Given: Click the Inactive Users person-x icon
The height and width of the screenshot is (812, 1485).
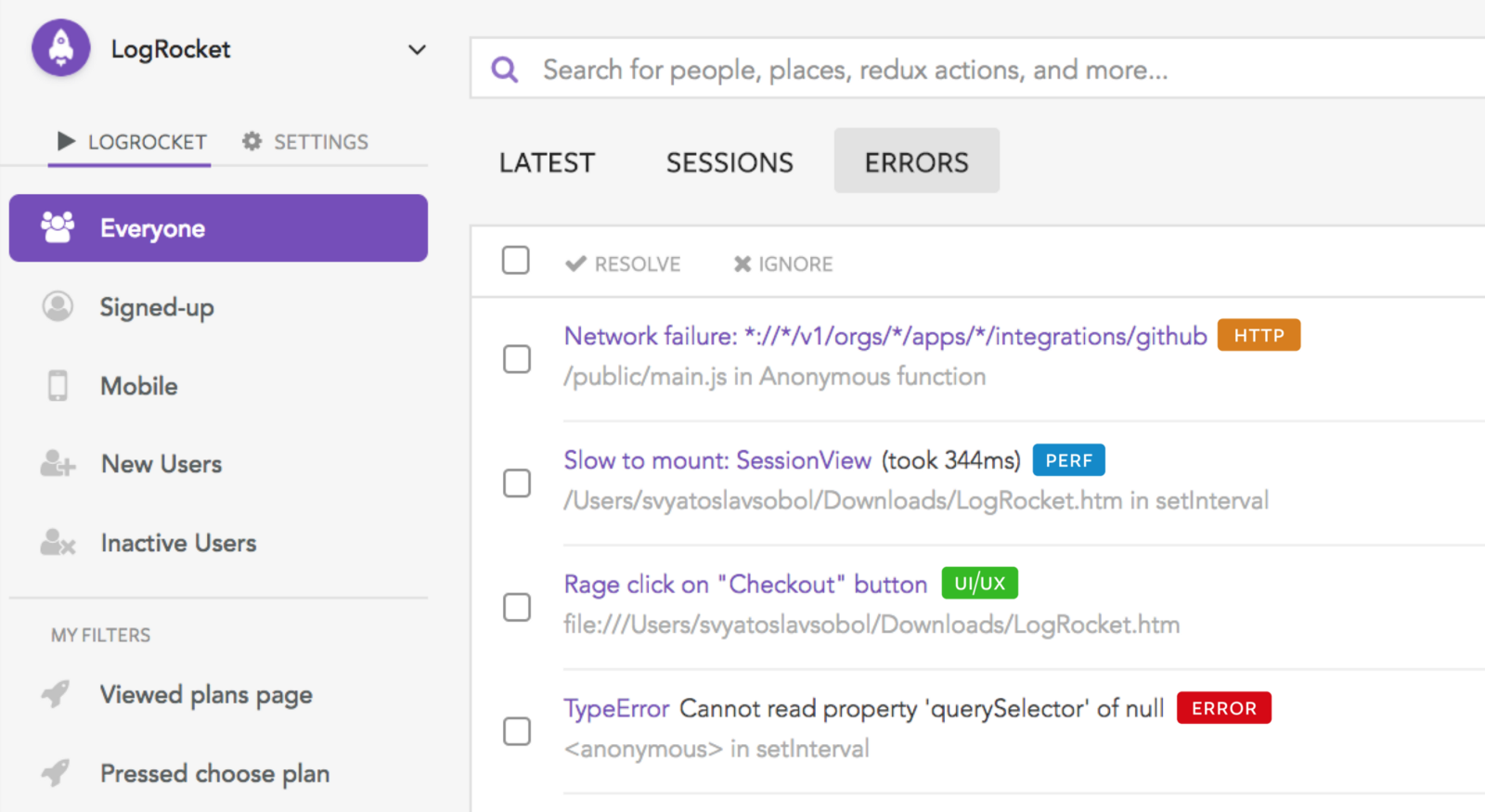Looking at the screenshot, I should click(x=58, y=542).
